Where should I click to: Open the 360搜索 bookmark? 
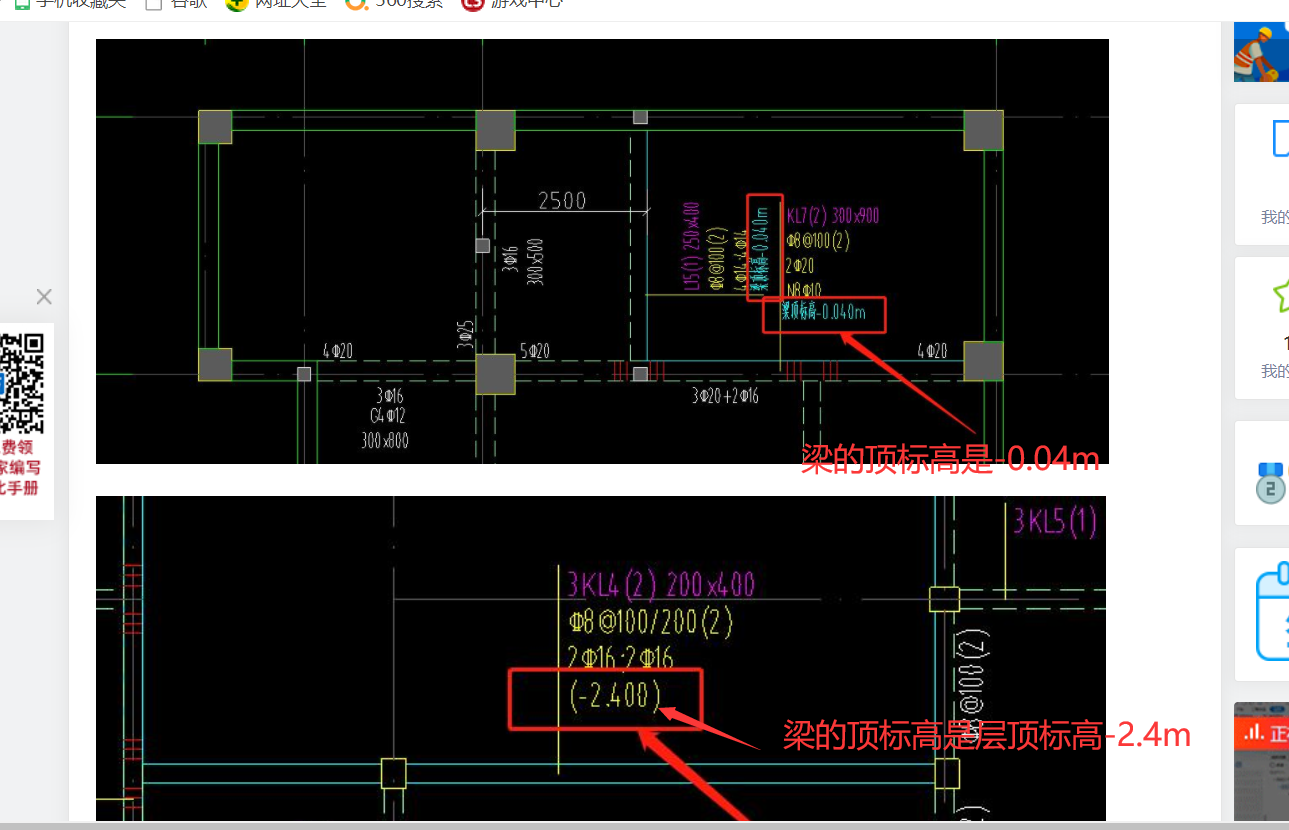point(396,3)
